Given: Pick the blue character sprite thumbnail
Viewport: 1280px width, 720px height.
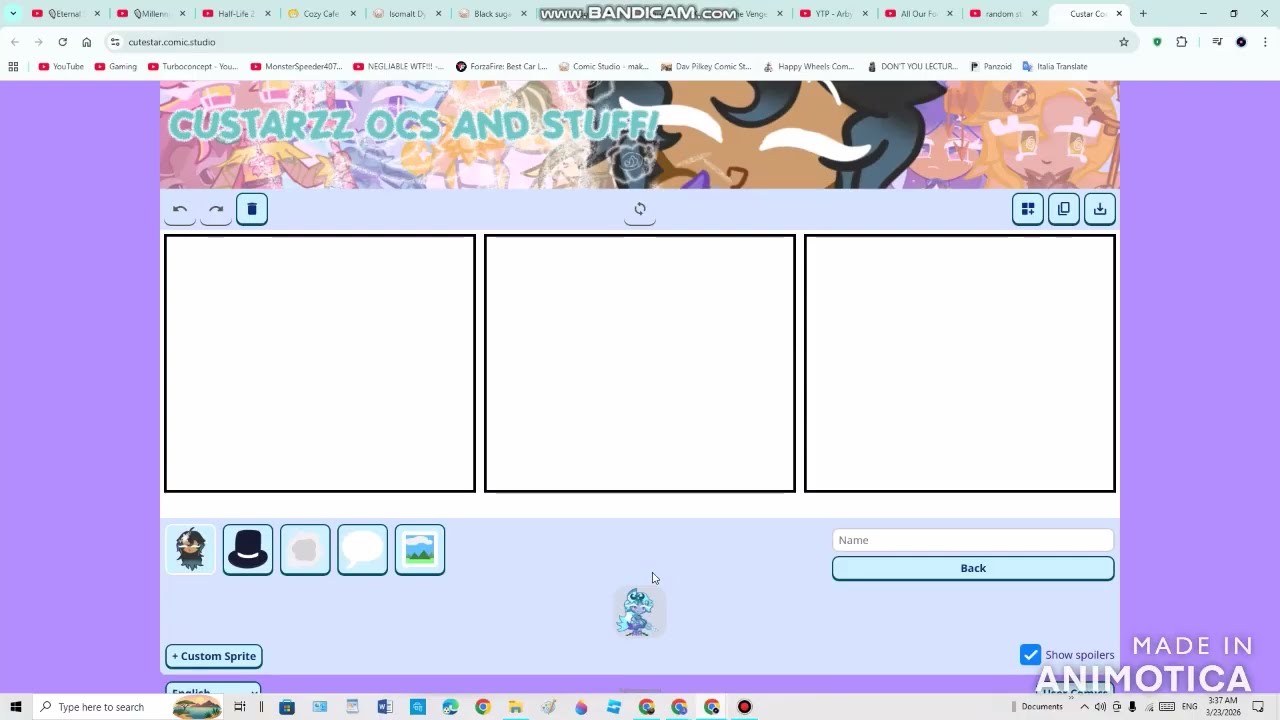Looking at the screenshot, I should pyautogui.click(x=639, y=612).
